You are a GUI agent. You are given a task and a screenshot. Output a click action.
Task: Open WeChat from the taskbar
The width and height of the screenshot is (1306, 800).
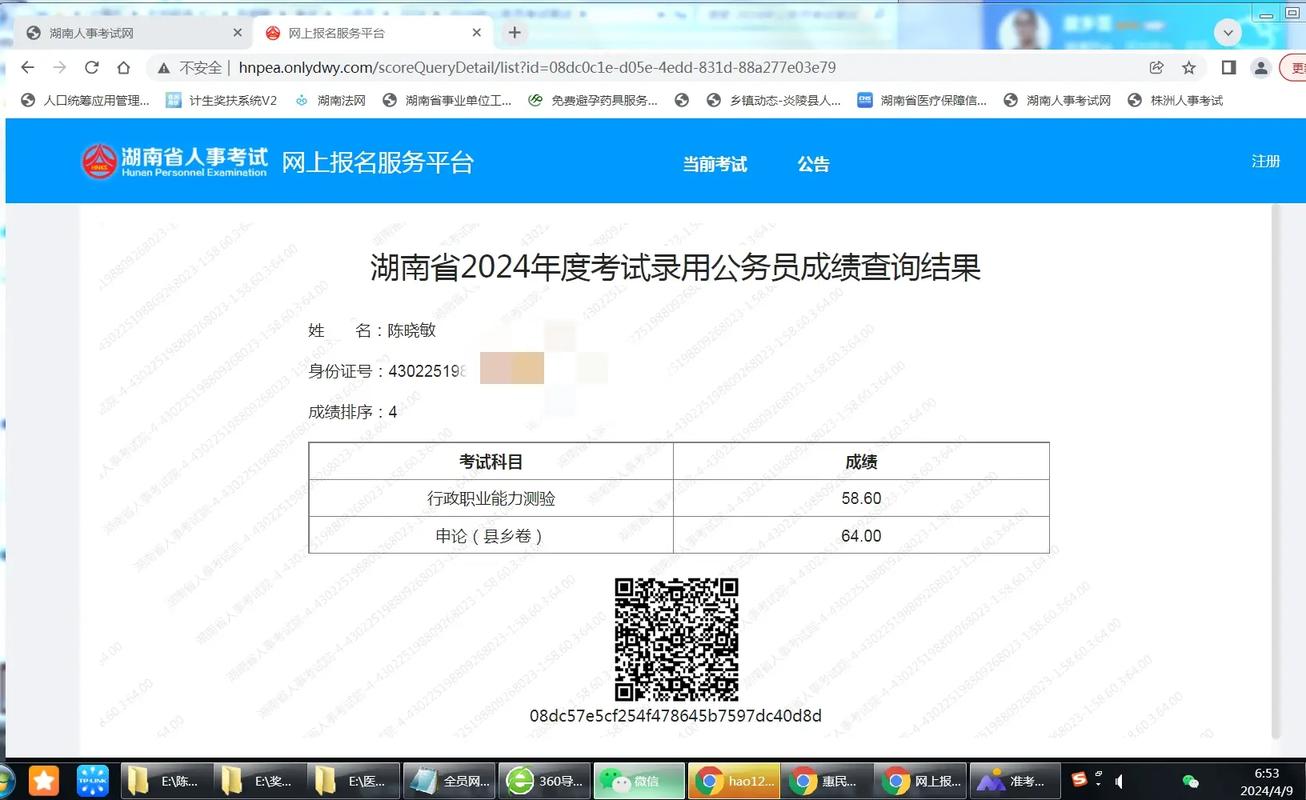(638, 780)
